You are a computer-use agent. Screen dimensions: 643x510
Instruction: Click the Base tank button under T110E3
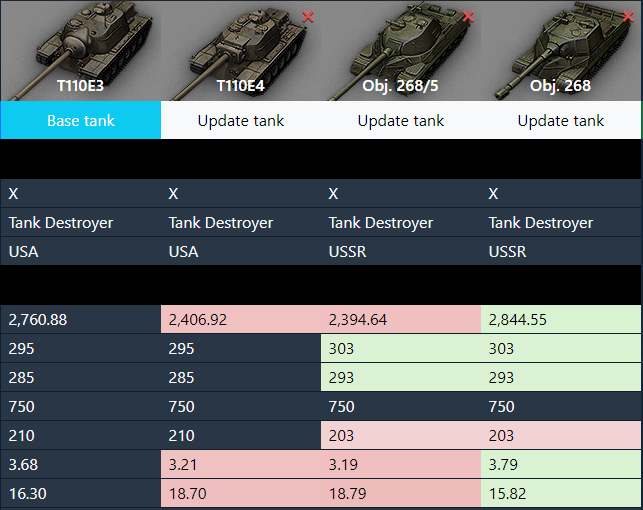81,120
